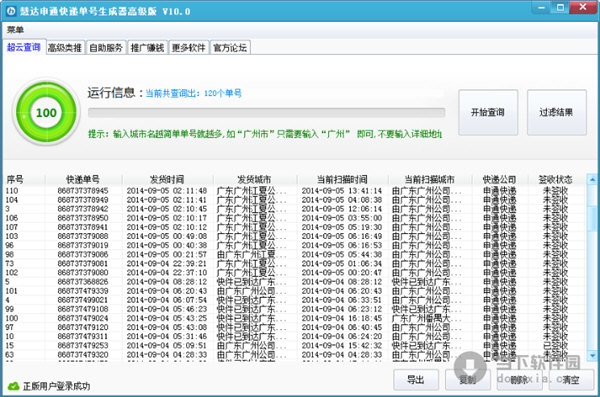Viewport: 600px width, 397px height.
Task: Select tracking number 868737479339
Action: pyautogui.click(x=83, y=291)
